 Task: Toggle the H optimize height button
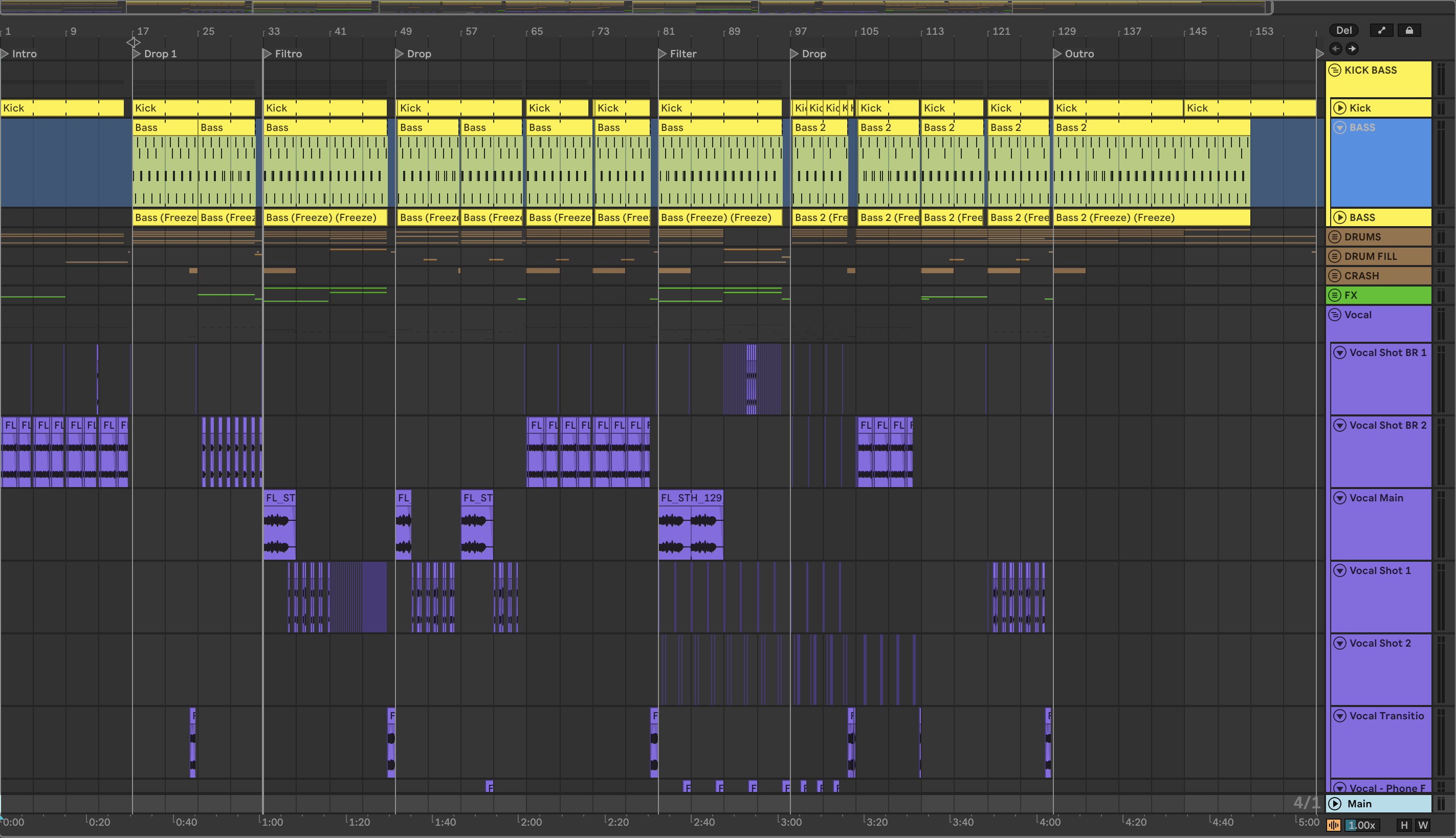[1404, 825]
